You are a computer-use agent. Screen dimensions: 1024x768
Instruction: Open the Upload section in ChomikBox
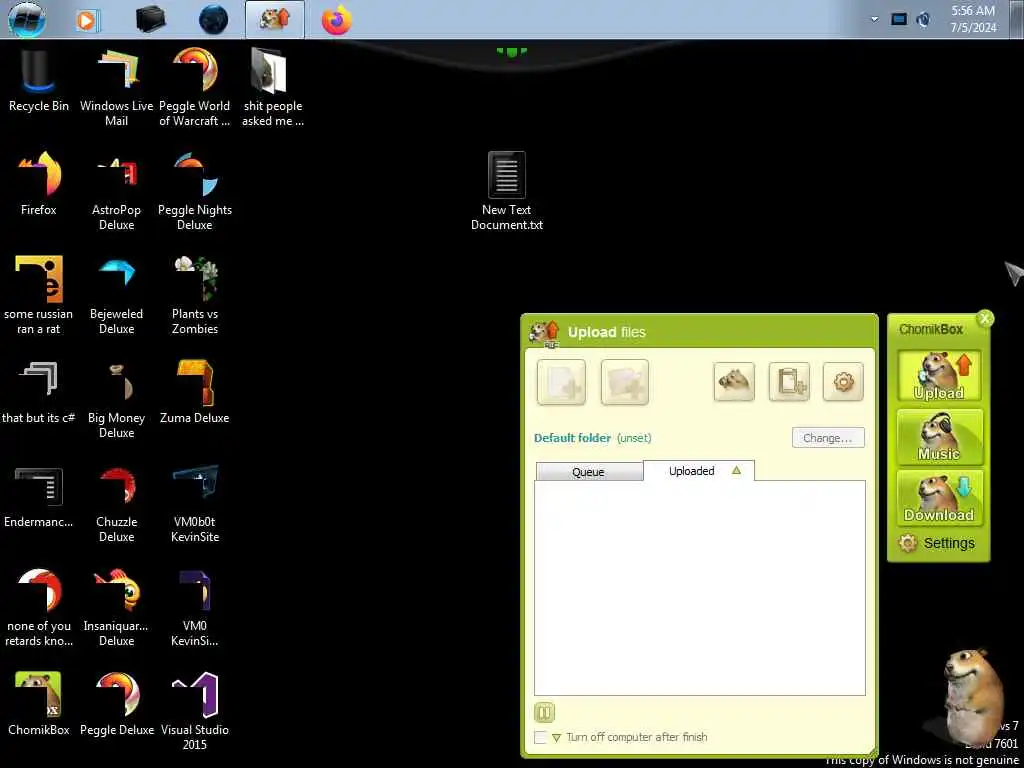point(939,376)
